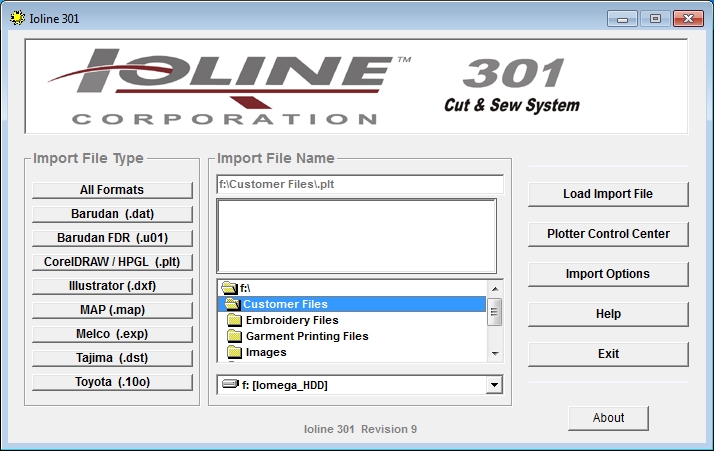
Task: Click folder list scroll up arrow
Action: 495,289
